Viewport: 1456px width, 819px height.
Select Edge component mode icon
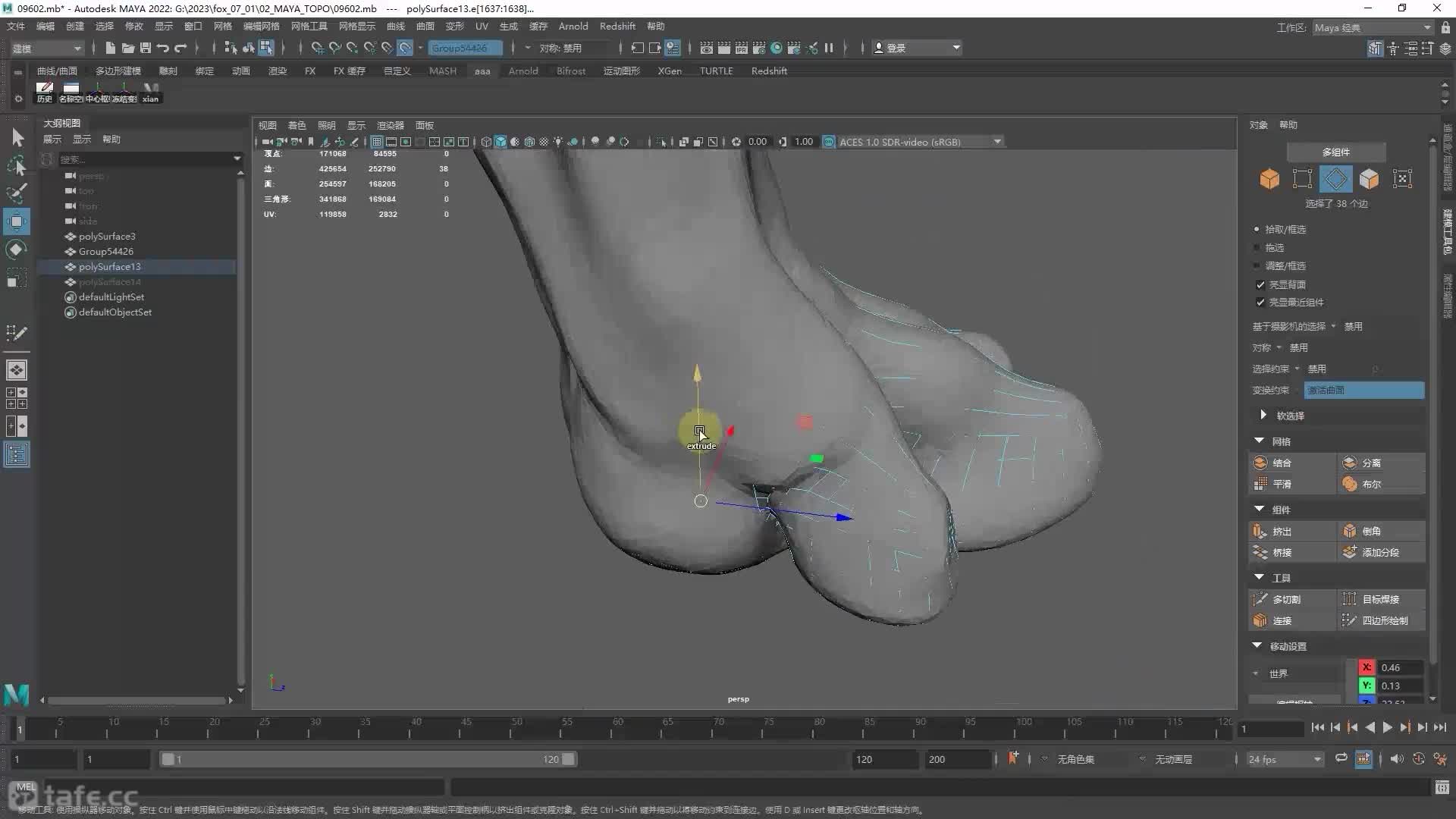point(1335,179)
